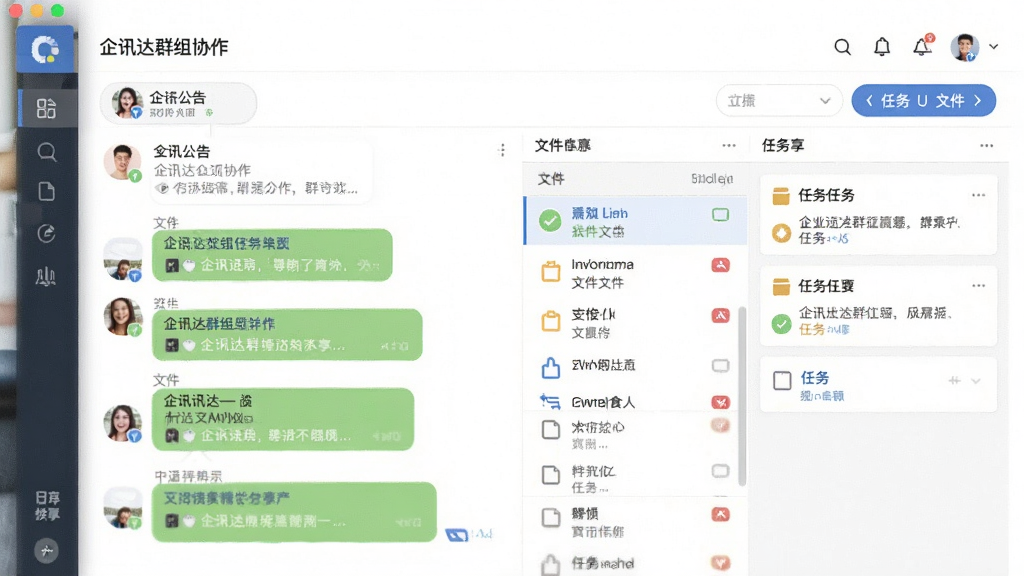Open the 企讯讯达 green message bubble
1024x576 pixels.
[283, 419]
